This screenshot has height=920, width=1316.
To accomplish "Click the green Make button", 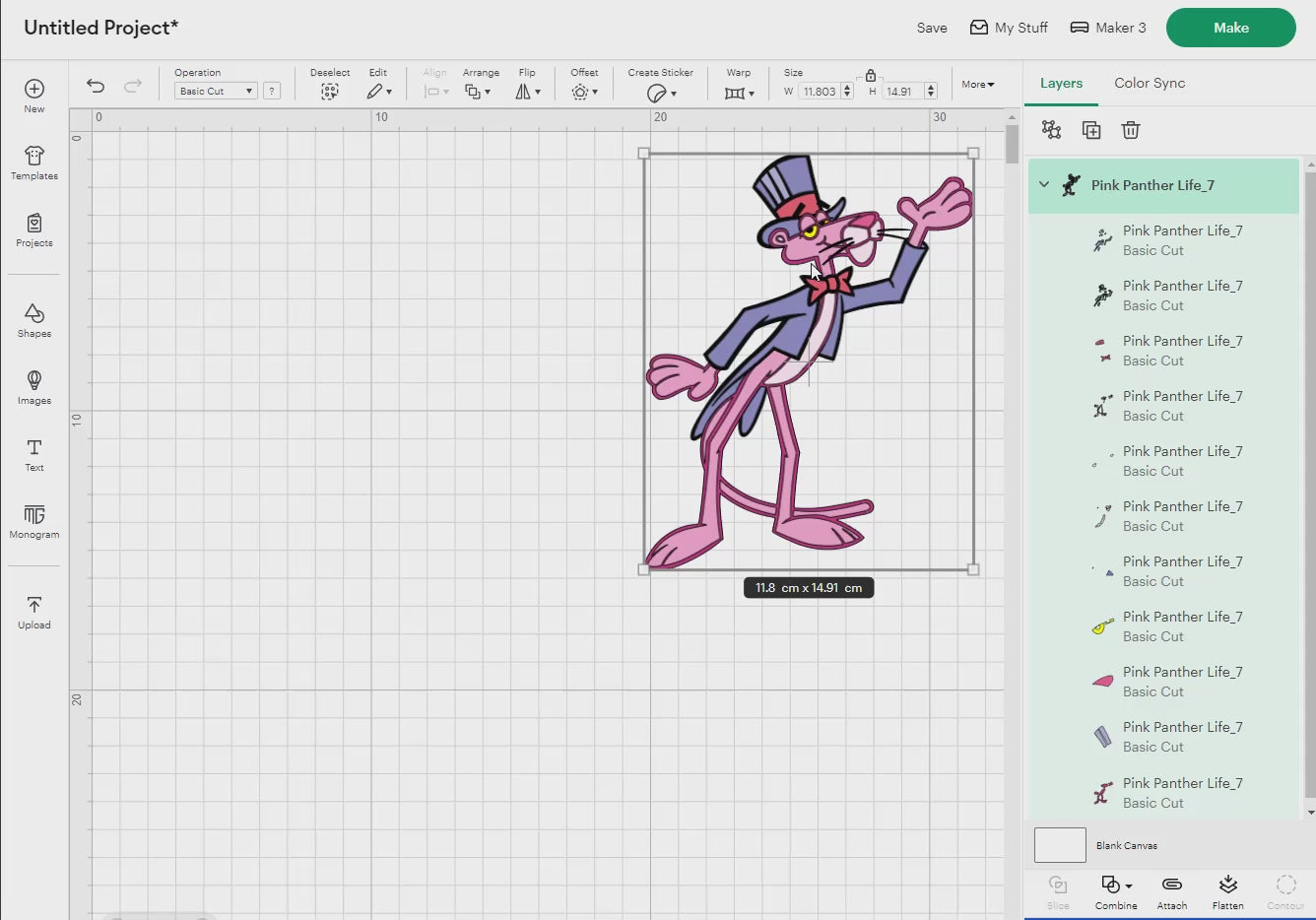I will [x=1231, y=28].
